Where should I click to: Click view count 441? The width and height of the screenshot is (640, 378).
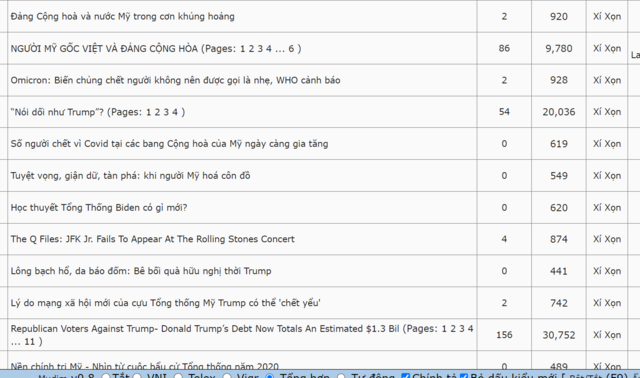coord(559,271)
